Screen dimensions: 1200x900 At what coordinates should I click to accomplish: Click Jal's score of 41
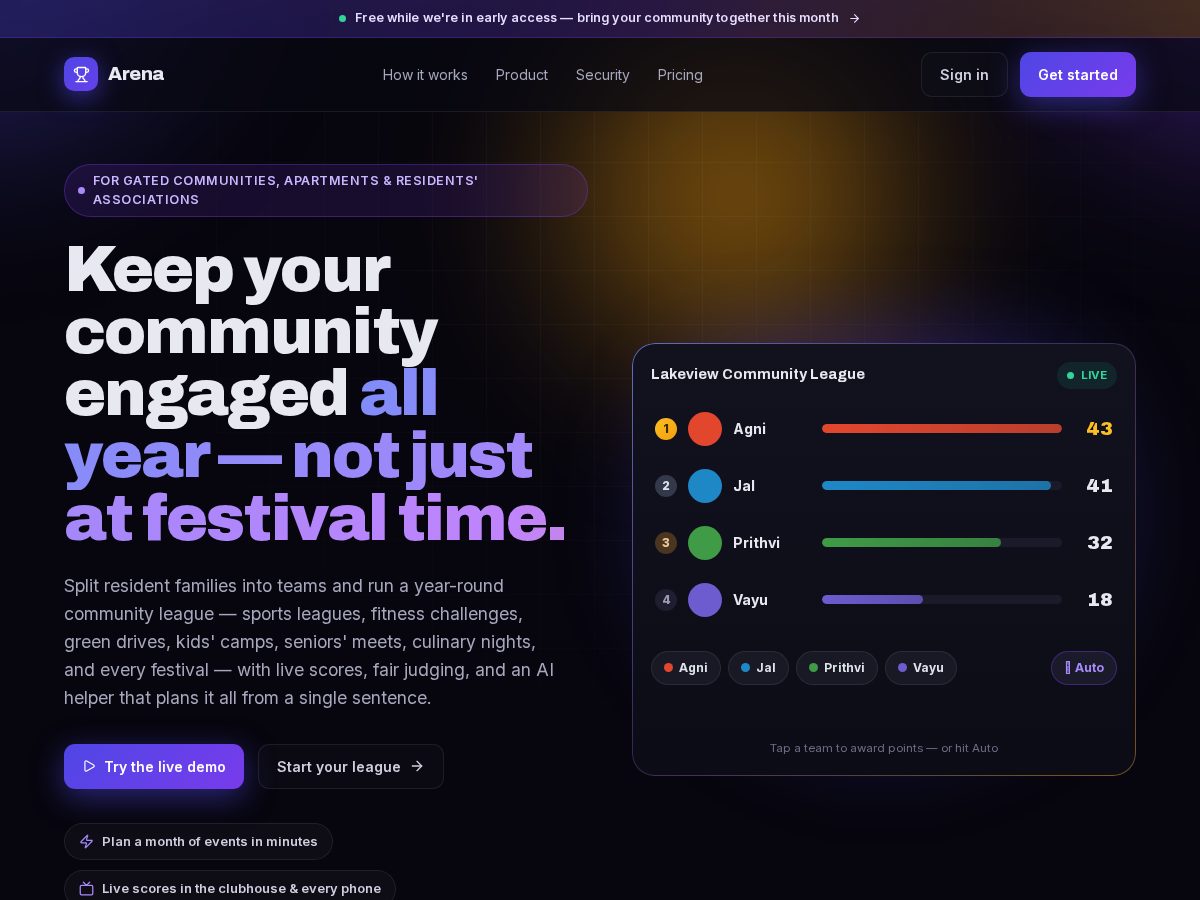tap(1100, 486)
